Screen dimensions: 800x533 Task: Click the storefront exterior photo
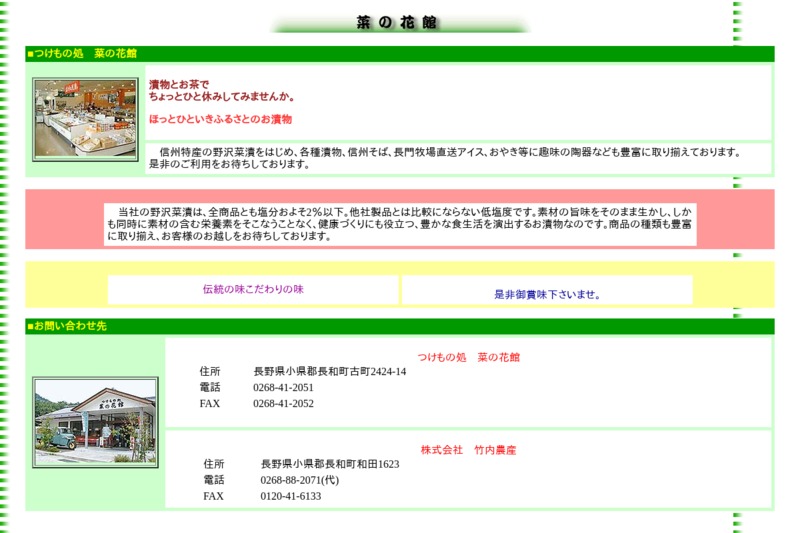click(95, 421)
